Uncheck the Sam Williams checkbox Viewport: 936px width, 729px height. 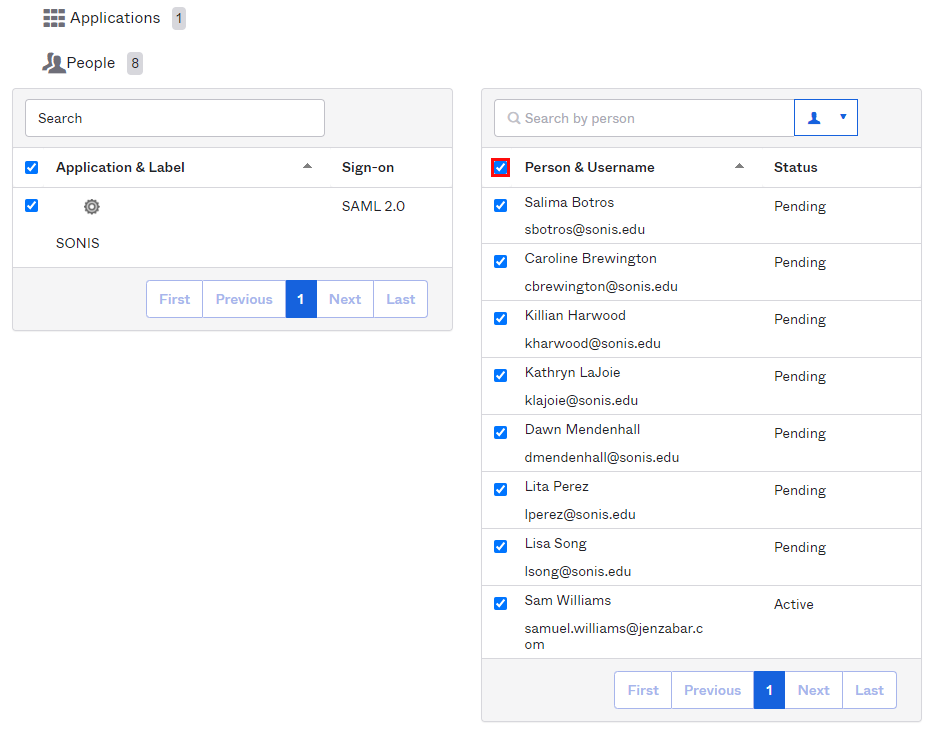[x=501, y=604]
